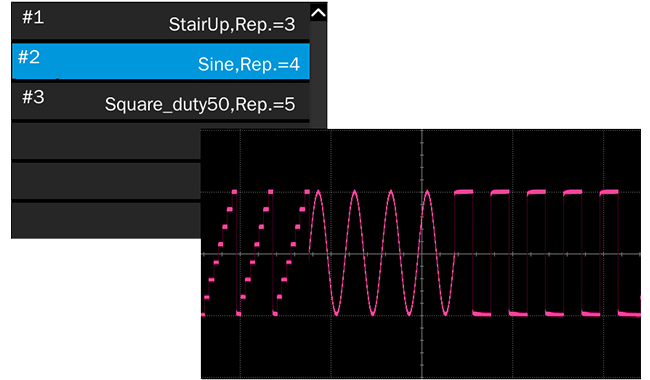Click the first sine wave peak
The height and width of the screenshot is (380, 650).
click(x=318, y=192)
